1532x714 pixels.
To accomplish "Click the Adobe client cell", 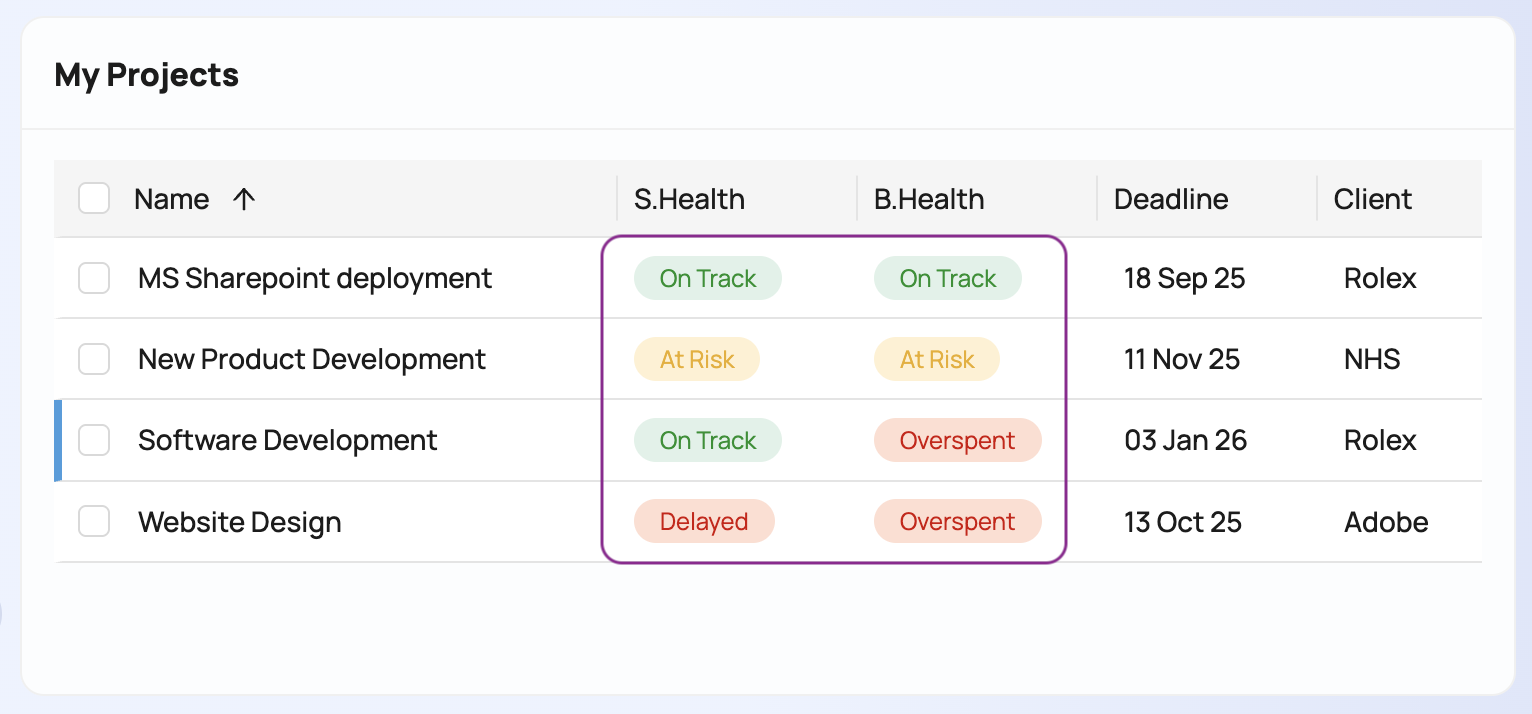I will click(1386, 522).
